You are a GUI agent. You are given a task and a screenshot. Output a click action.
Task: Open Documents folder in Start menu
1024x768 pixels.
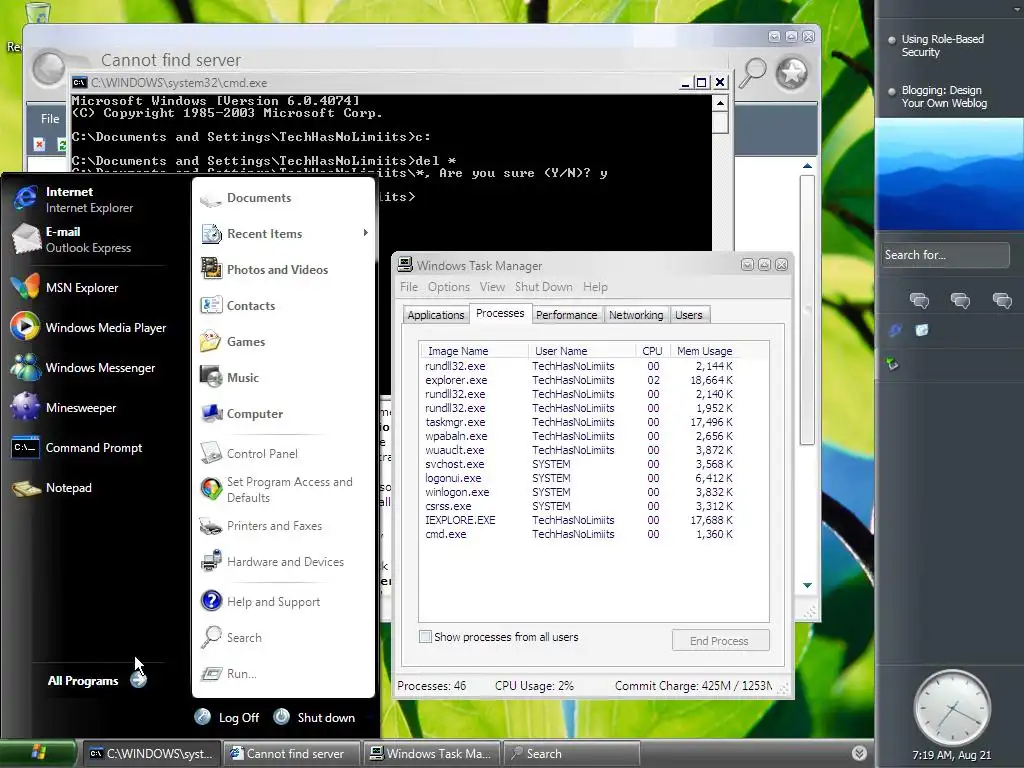point(246,198)
